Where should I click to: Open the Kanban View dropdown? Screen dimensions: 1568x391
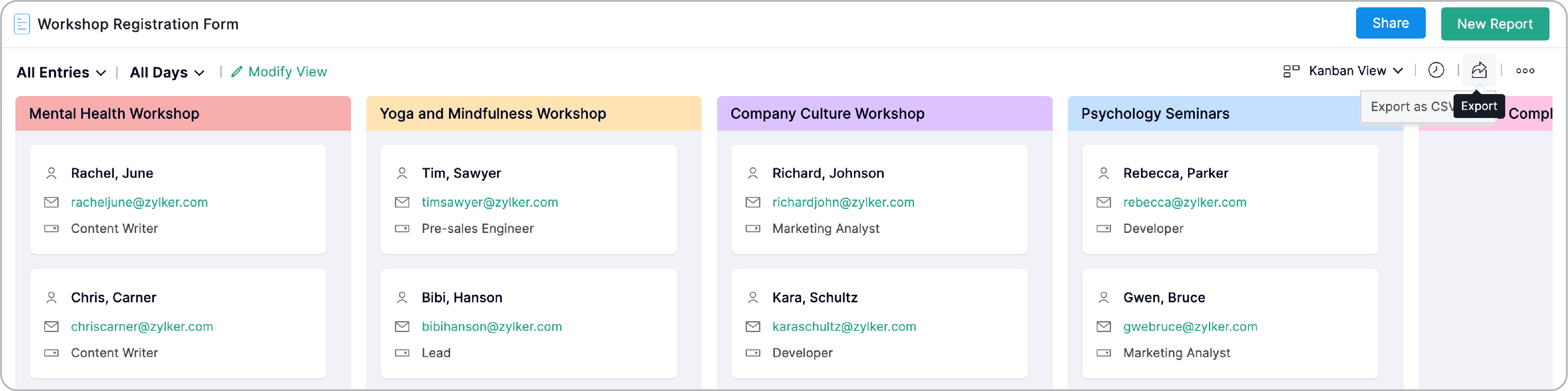(x=1356, y=71)
